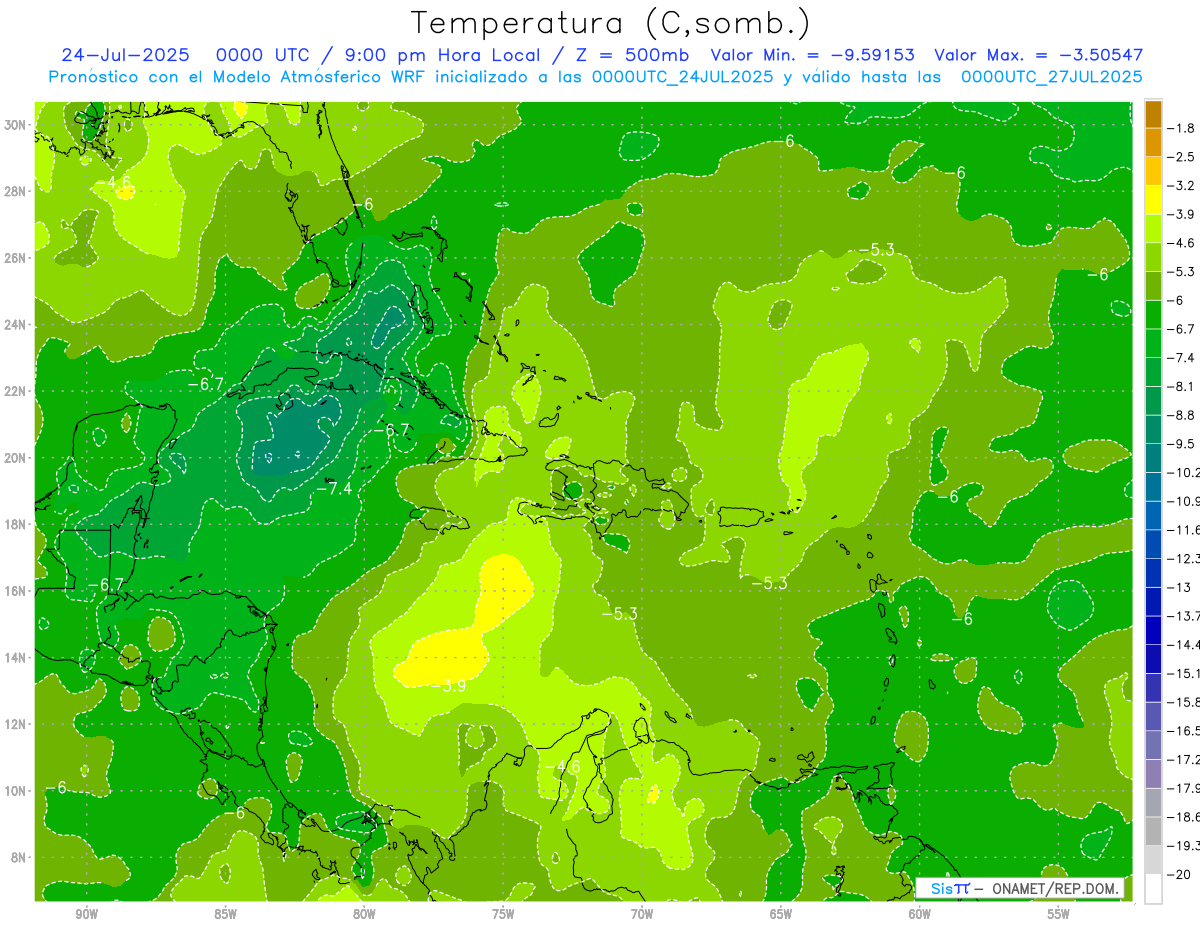This screenshot has width=1200, height=927.
Task: Click the "26N" latitude axis label
Action: (x=17, y=258)
